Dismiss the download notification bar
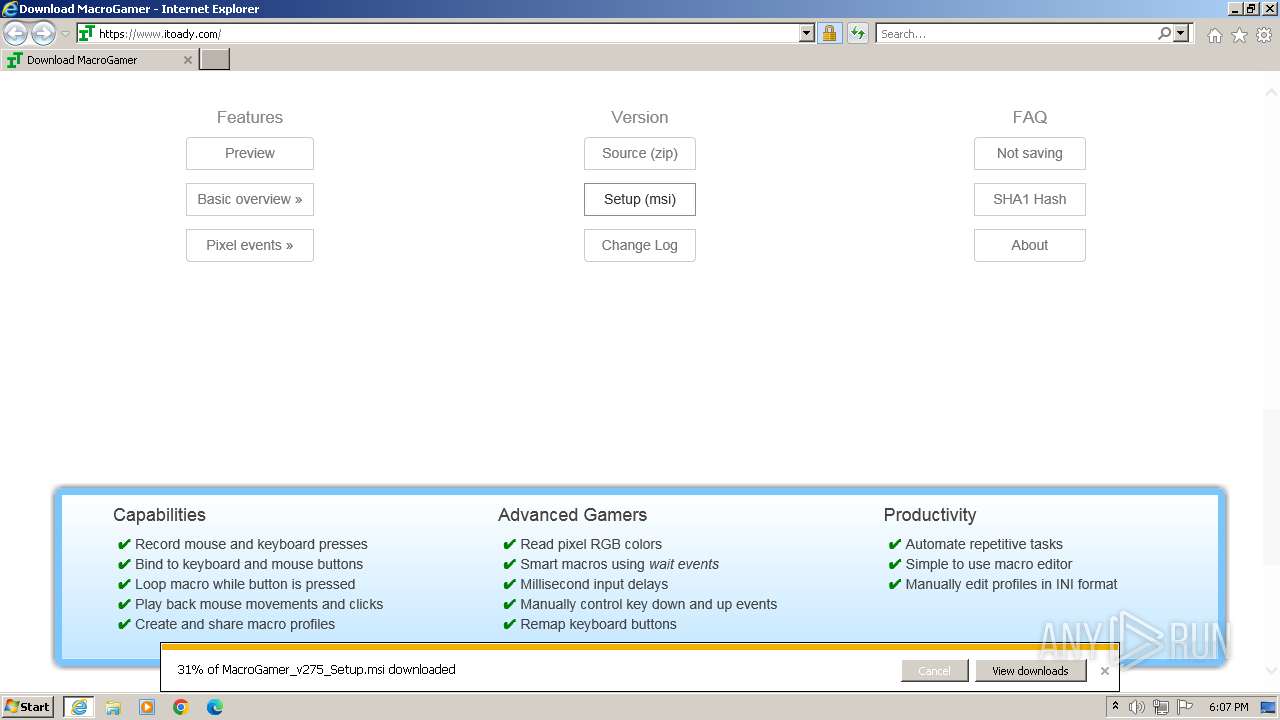 (x=1104, y=671)
